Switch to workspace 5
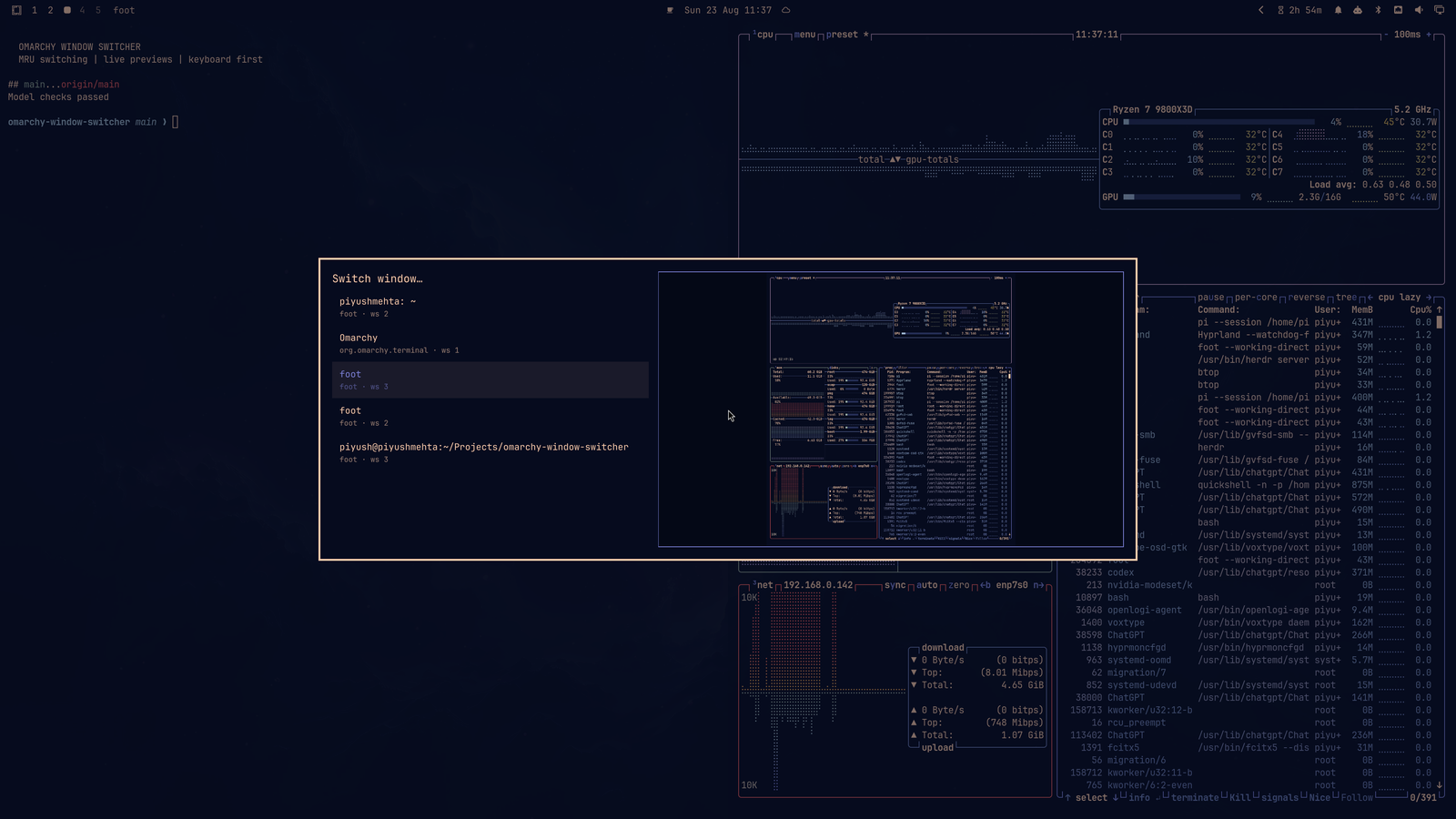 coord(98,10)
